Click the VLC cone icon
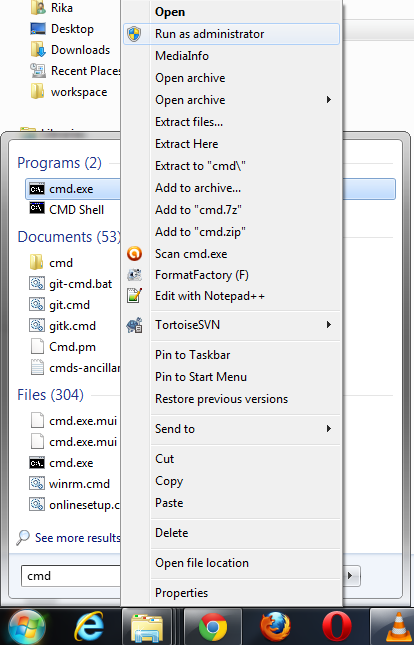 (398, 627)
